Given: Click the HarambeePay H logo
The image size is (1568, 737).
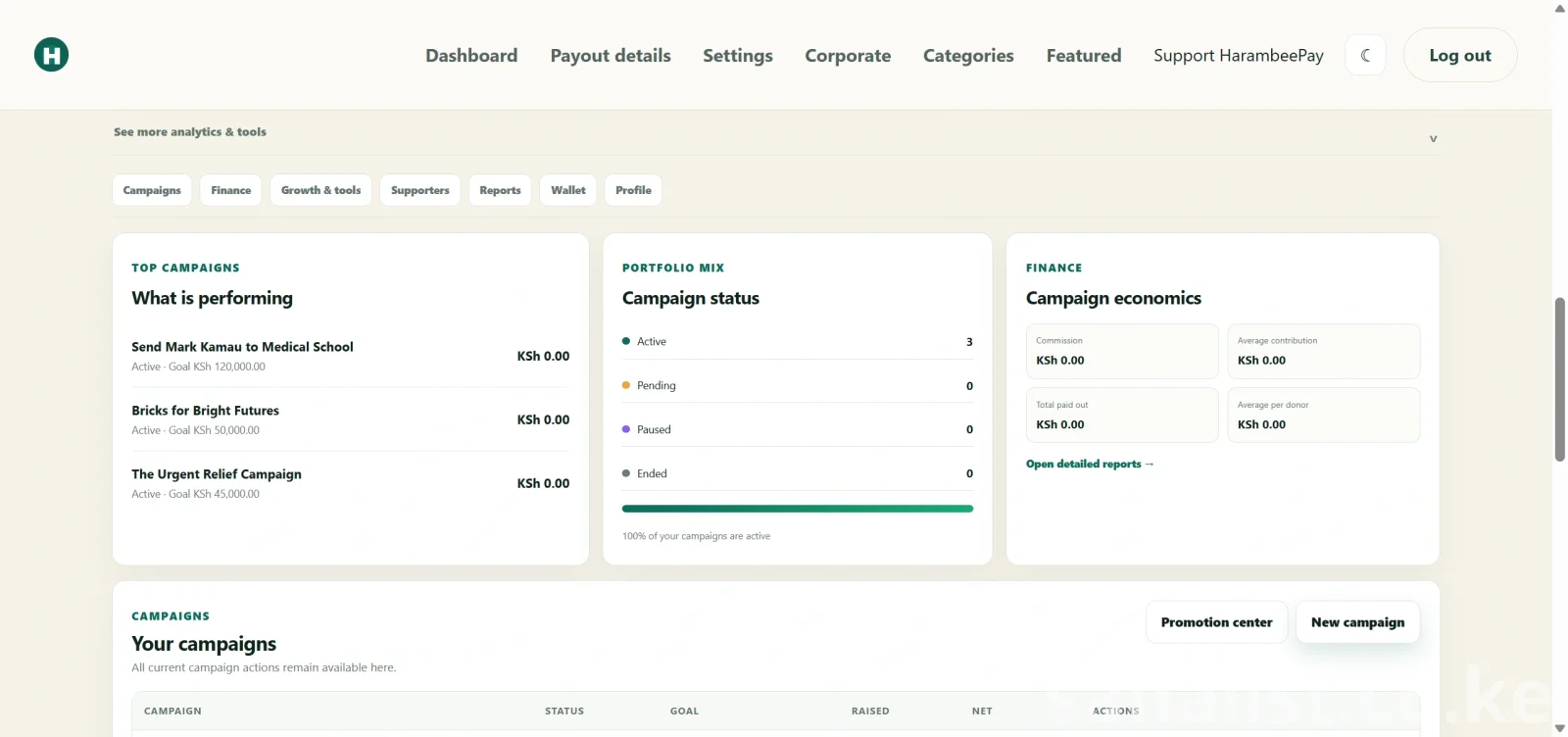Looking at the screenshot, I should tap(51, 55).
